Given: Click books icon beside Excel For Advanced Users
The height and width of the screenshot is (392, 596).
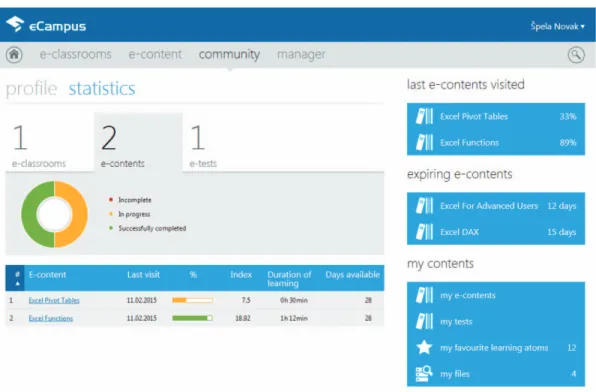Looking at the screenshot, I should (424, 206).
